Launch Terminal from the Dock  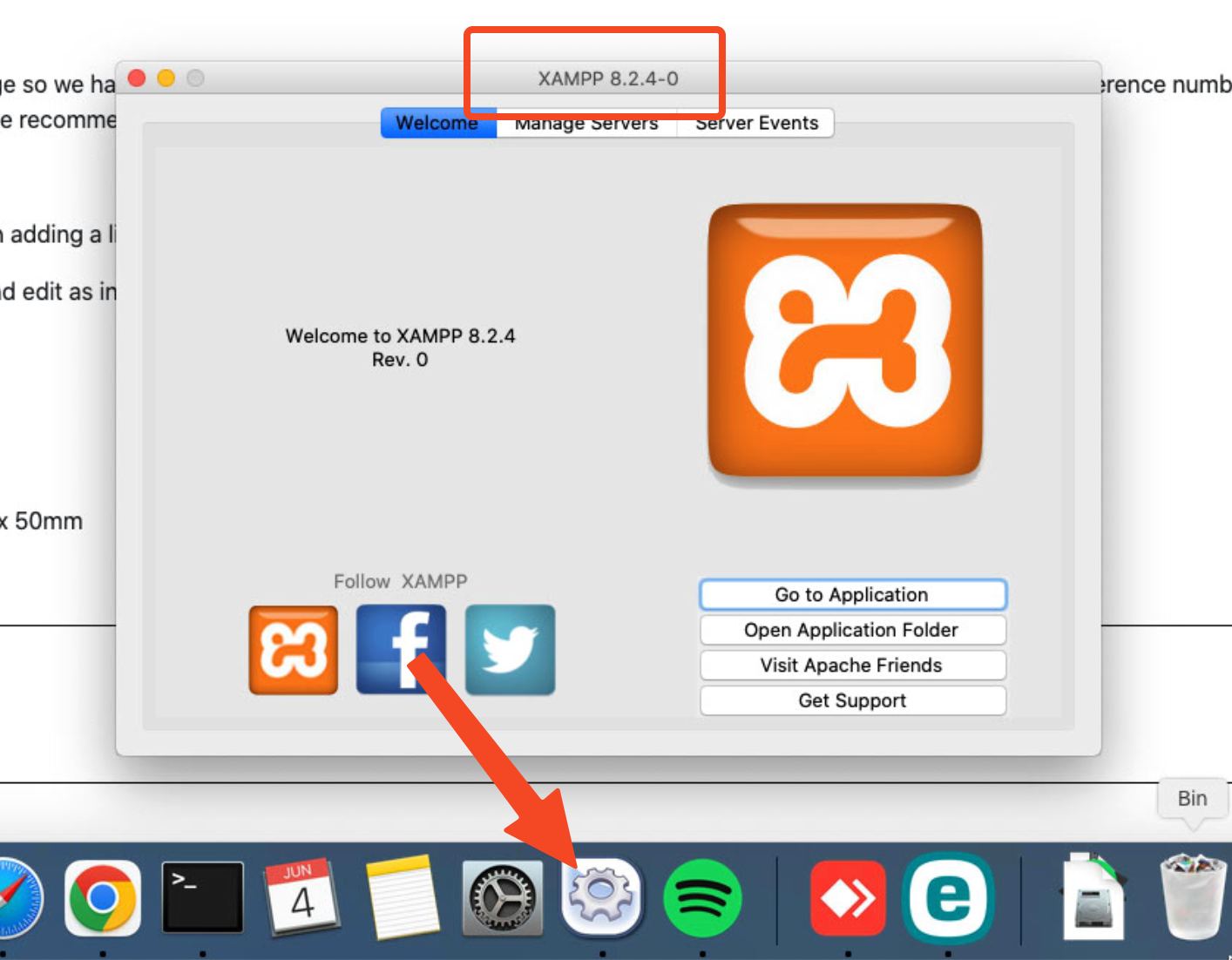click(x=202, y=897)
